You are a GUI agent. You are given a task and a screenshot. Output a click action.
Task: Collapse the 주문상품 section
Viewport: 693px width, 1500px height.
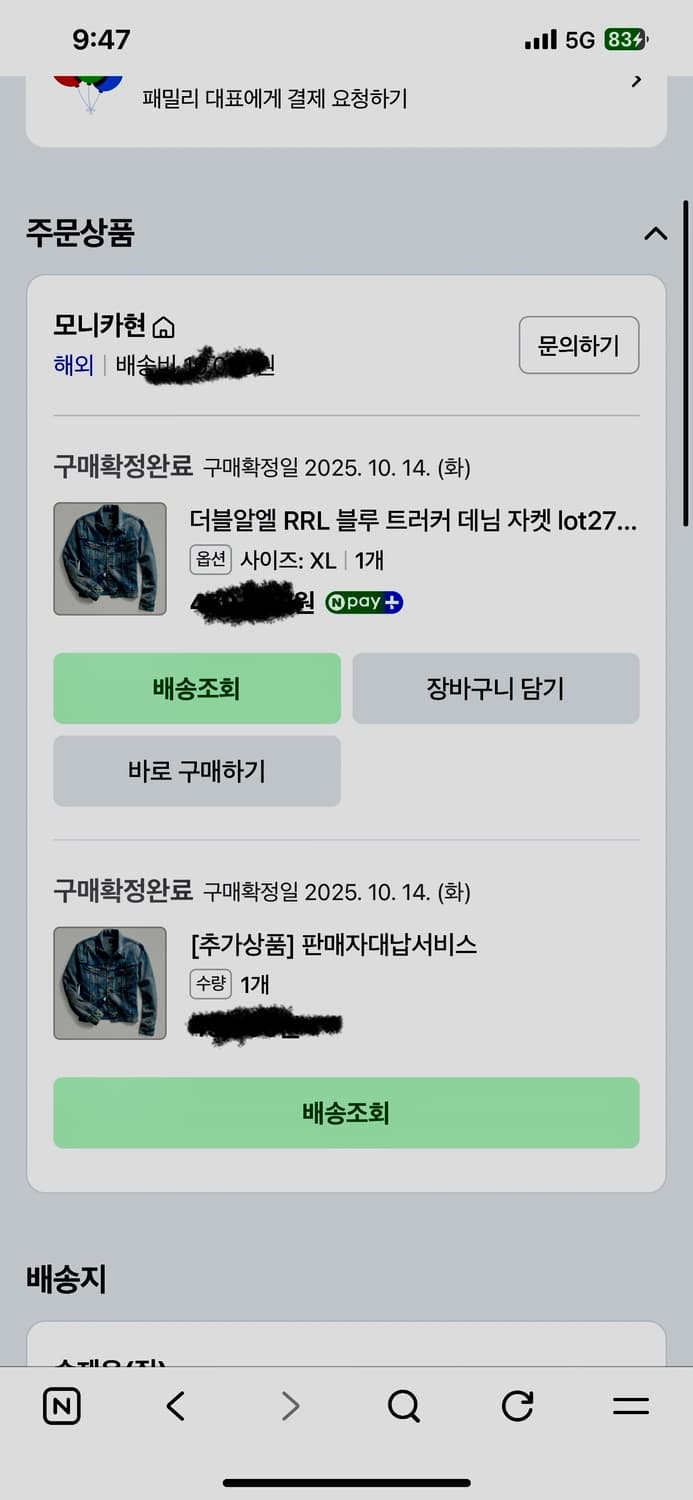click(655, 233)
